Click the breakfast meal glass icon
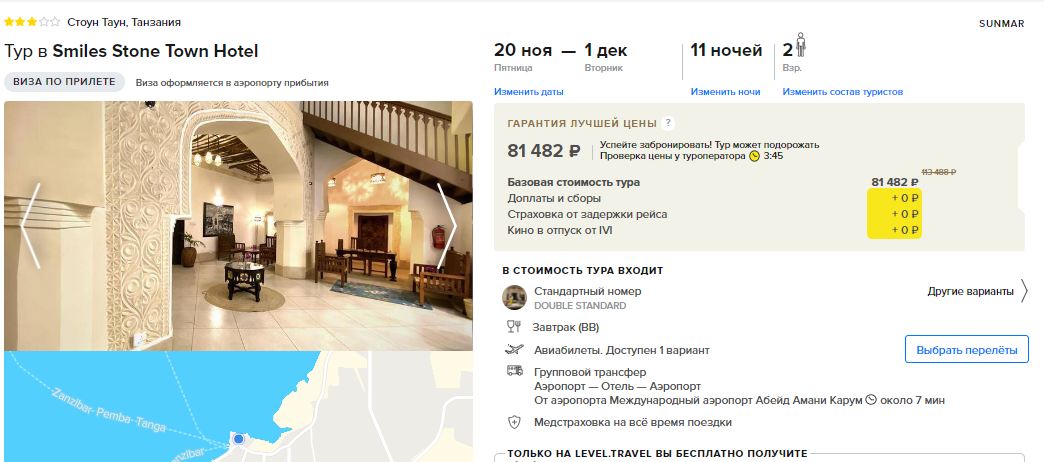Screen dimensions: 1044x462 [513, 327]
